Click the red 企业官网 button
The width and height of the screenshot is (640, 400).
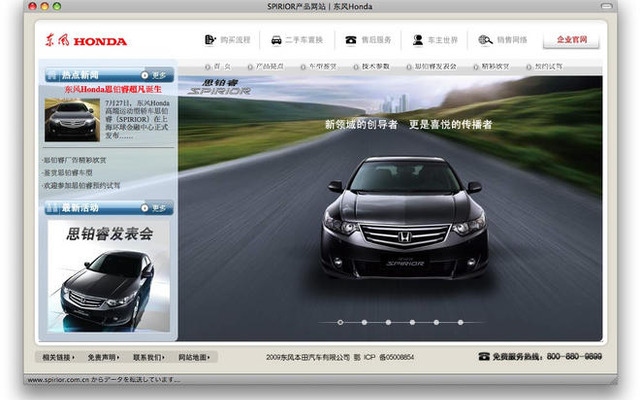tap(571, 40)
